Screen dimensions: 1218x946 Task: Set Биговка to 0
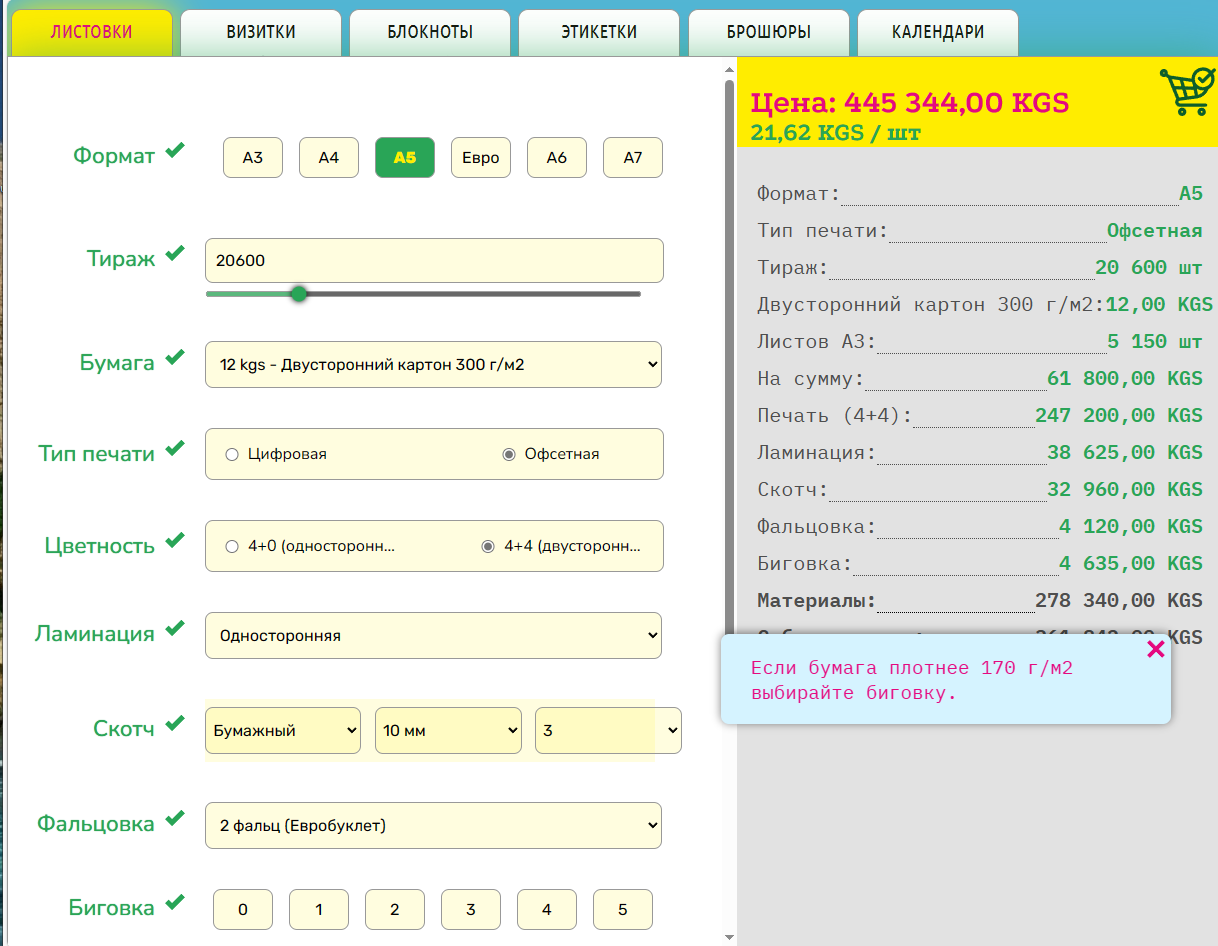coord(243,910)
